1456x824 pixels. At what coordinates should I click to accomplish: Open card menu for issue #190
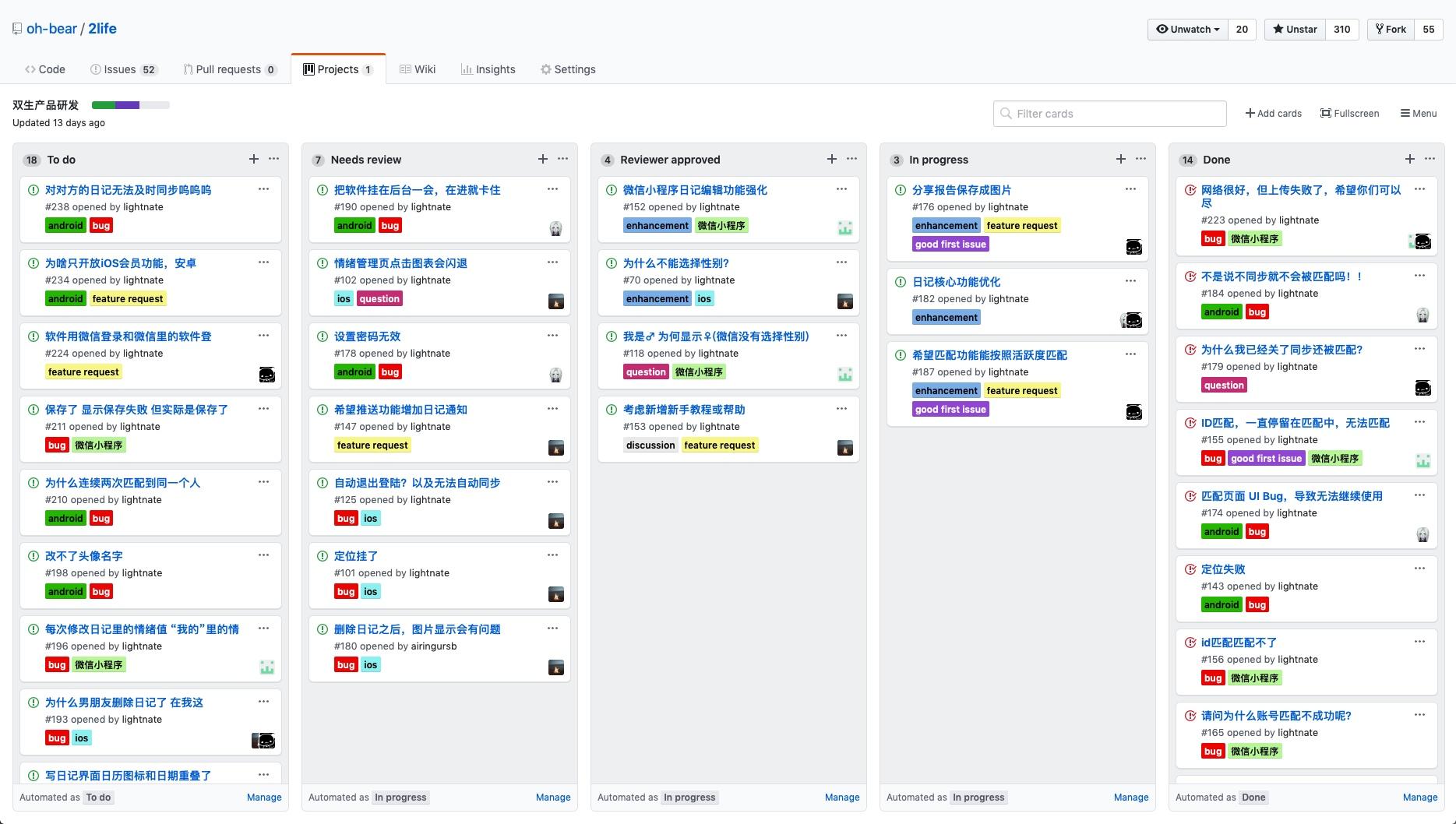(x=553, y=189)
